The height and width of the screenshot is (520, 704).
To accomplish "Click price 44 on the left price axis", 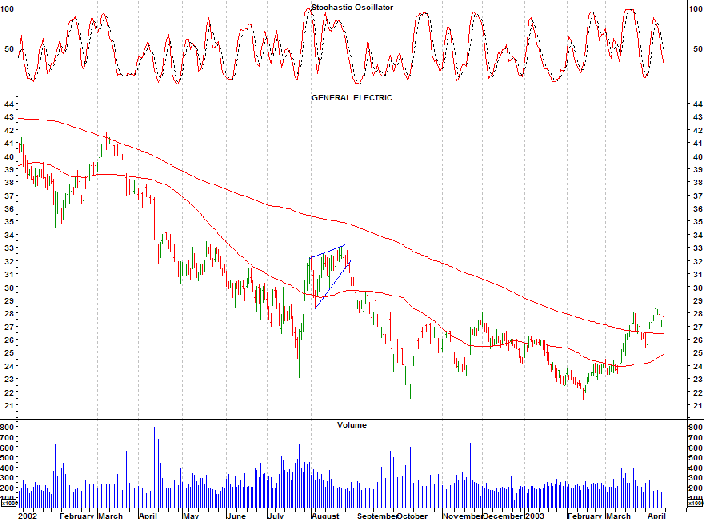I will click(x=9, y=104).
